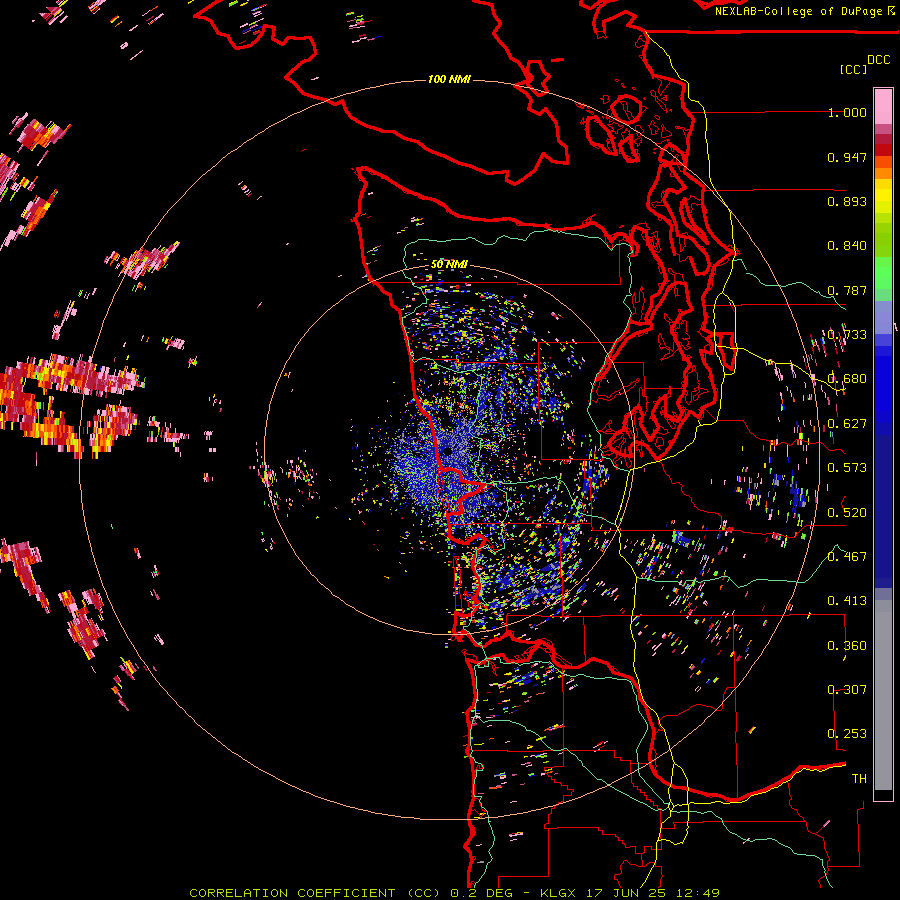Click the KLGX radar site black dot

[447, 452]
